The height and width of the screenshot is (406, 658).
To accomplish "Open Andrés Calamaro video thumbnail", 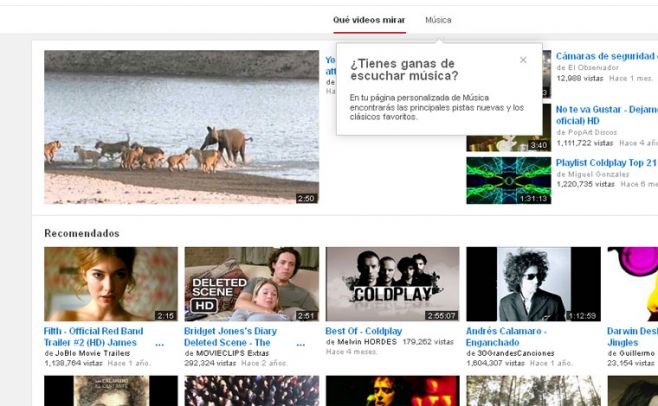I will coord(533,284).
